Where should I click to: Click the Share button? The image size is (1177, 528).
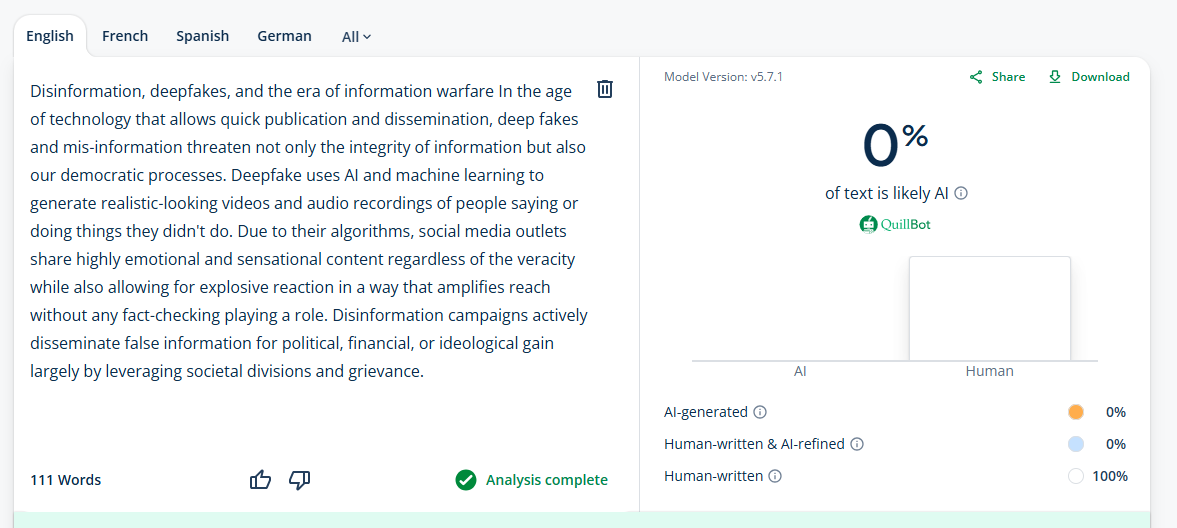(x=997, y=77)
